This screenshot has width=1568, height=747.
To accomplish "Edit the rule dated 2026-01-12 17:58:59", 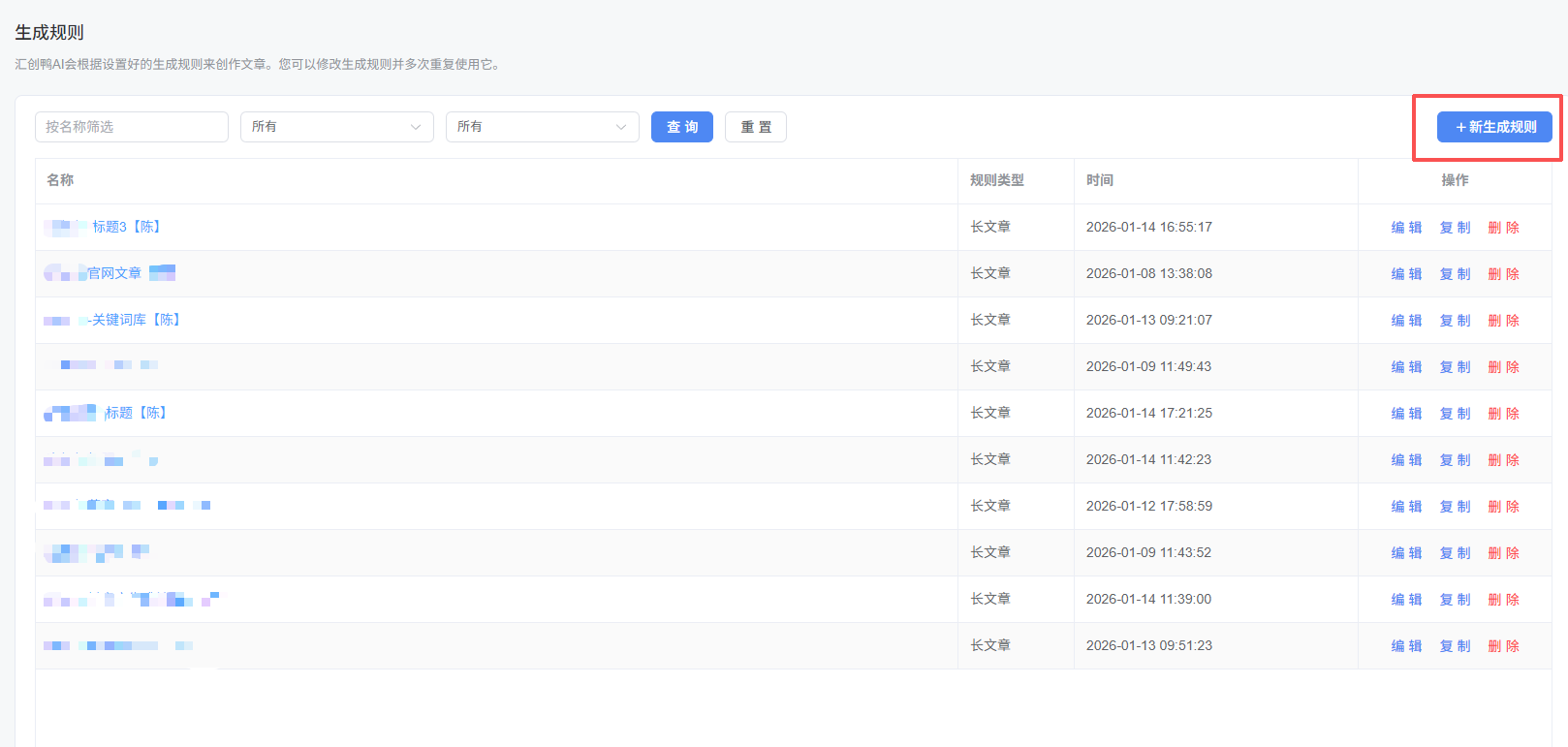I will pos(1406,507).
